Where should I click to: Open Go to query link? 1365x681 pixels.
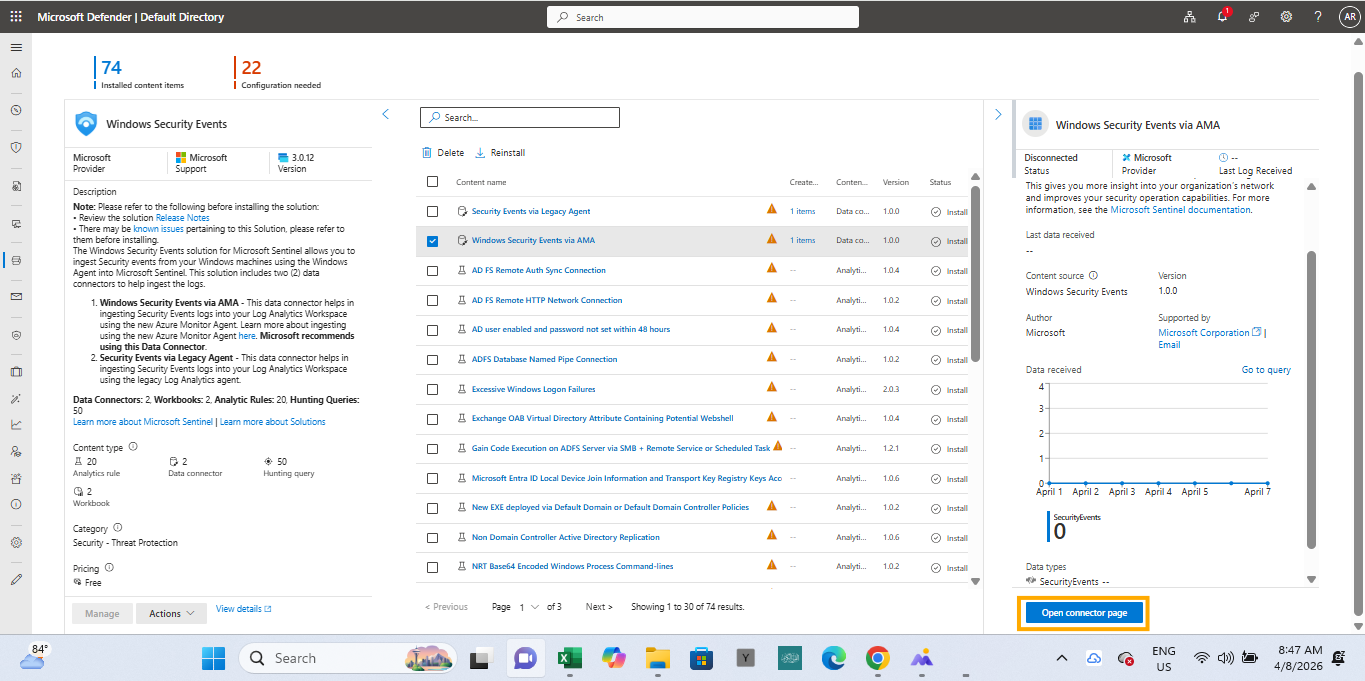tap(1266, 370)
